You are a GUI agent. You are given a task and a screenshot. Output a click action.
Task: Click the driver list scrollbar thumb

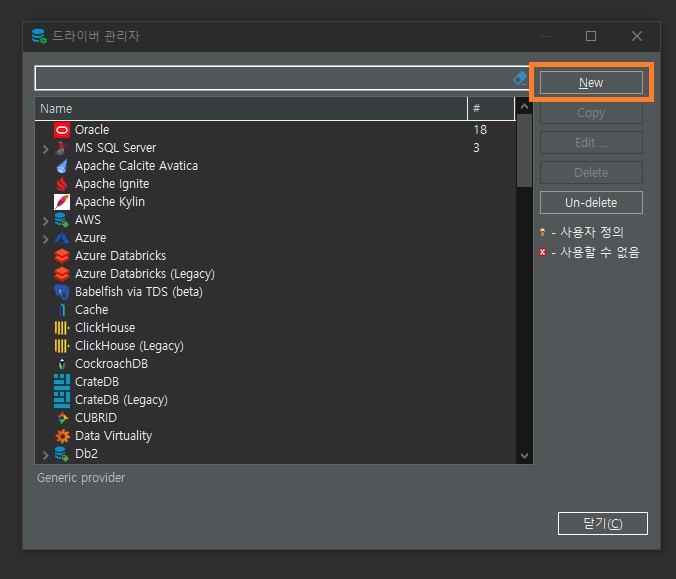click(x=524, y=151)
